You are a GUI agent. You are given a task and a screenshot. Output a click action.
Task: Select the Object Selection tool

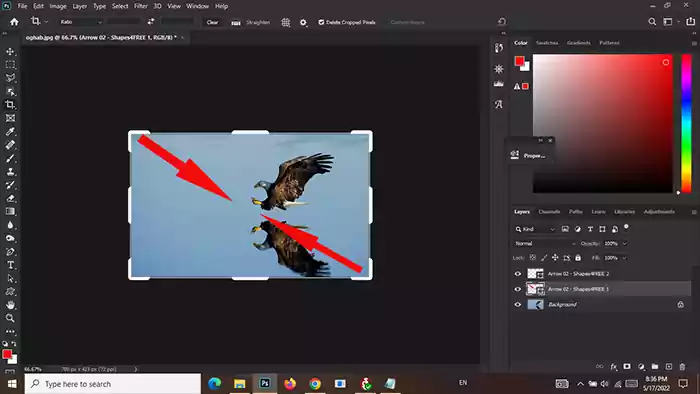click(x=10, y=91)
